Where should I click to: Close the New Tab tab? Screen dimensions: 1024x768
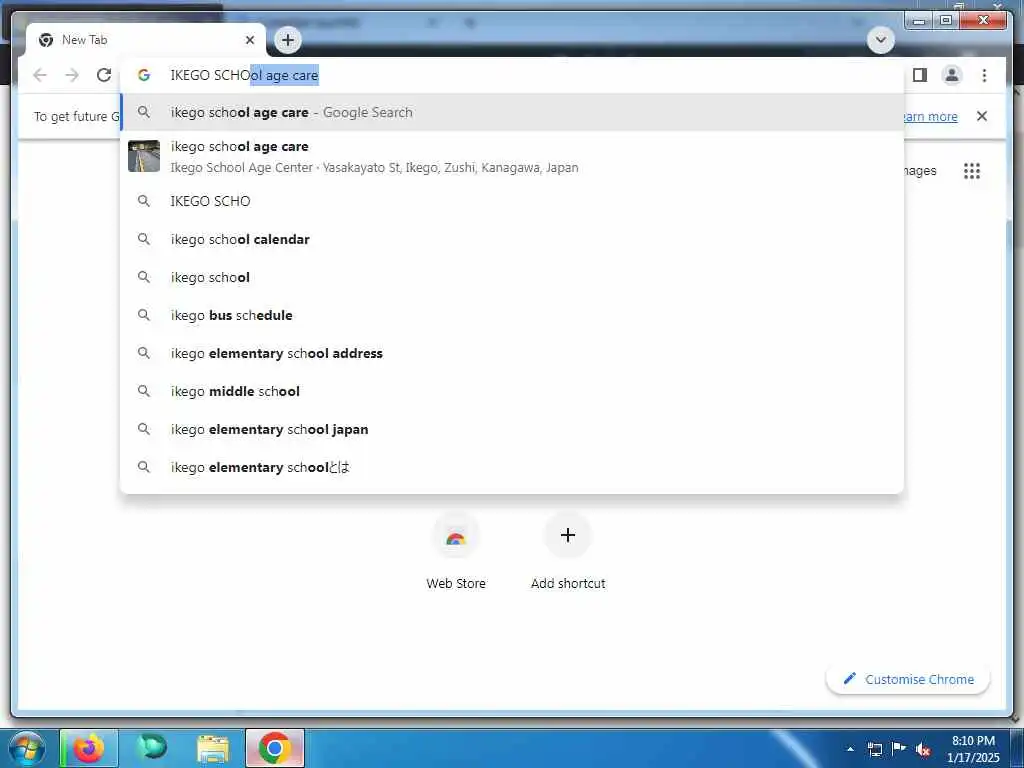(249, 40)
